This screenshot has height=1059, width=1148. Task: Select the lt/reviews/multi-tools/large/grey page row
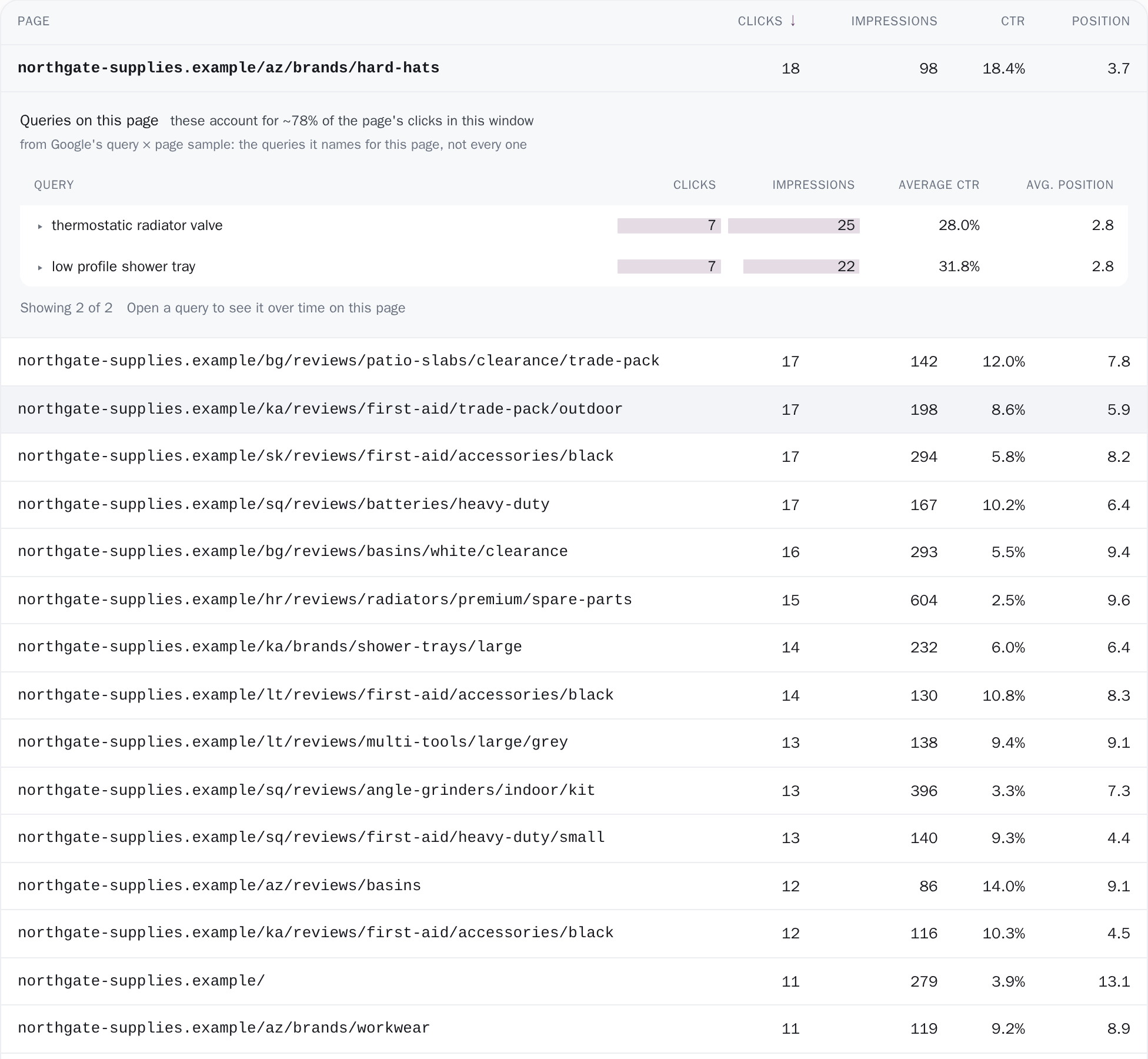pyautogui.click(x=574, y=742)
